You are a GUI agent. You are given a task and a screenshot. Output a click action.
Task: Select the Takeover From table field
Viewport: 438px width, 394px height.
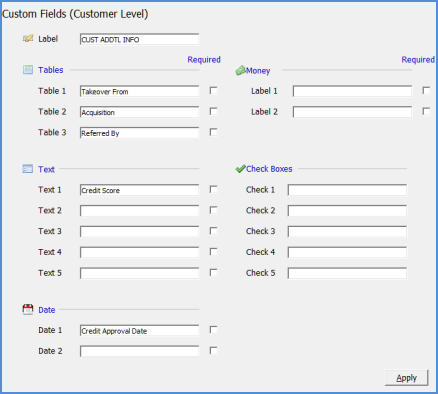point(139,91)
